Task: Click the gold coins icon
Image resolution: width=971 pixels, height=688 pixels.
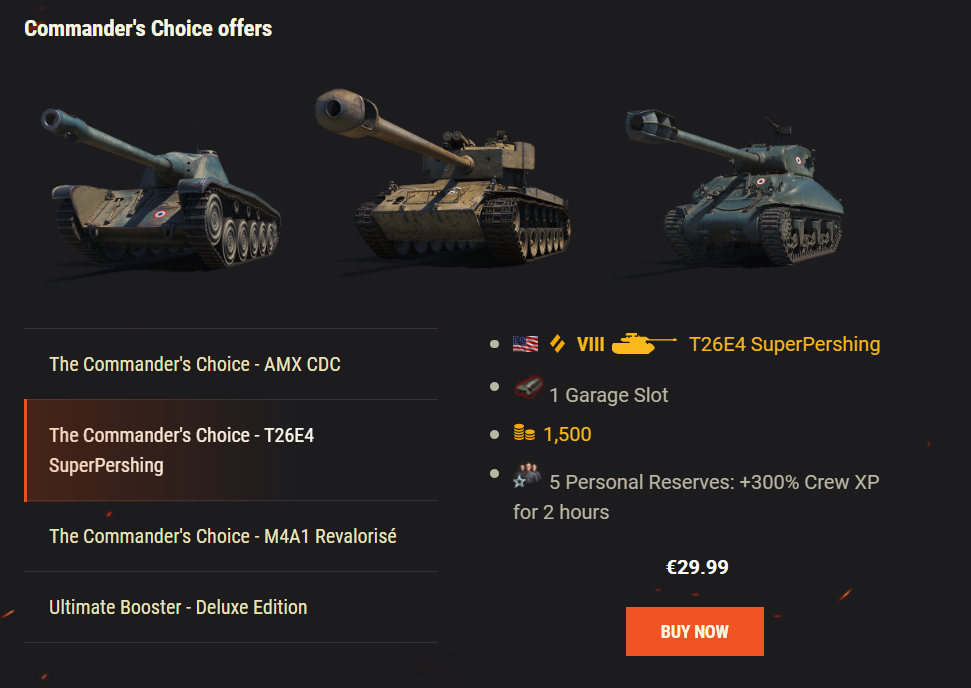Action: [x=524, y=434]
